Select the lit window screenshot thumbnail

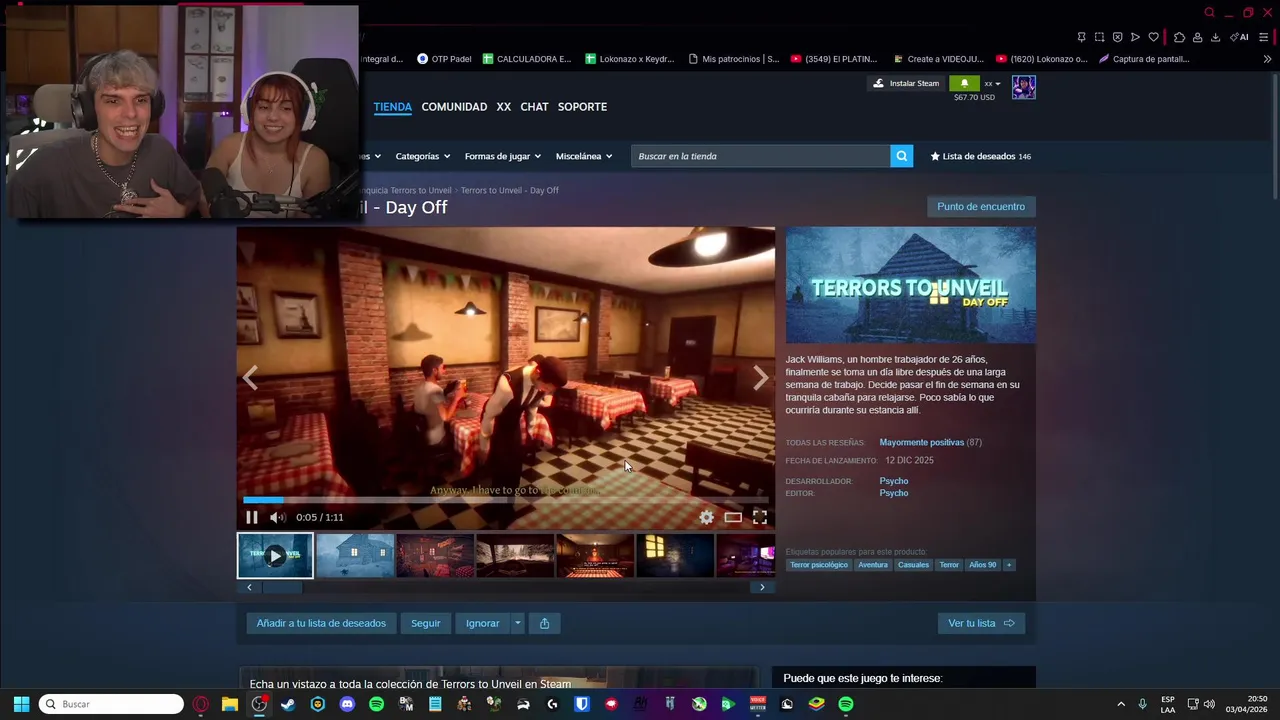coord(675,556)
